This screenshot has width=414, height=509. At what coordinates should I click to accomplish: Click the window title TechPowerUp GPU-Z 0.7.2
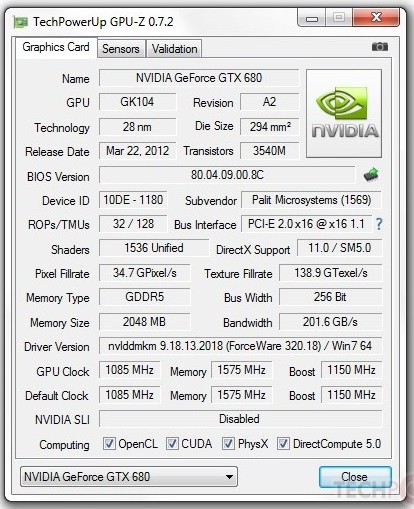pyautogui.click(x=103, y=22)
